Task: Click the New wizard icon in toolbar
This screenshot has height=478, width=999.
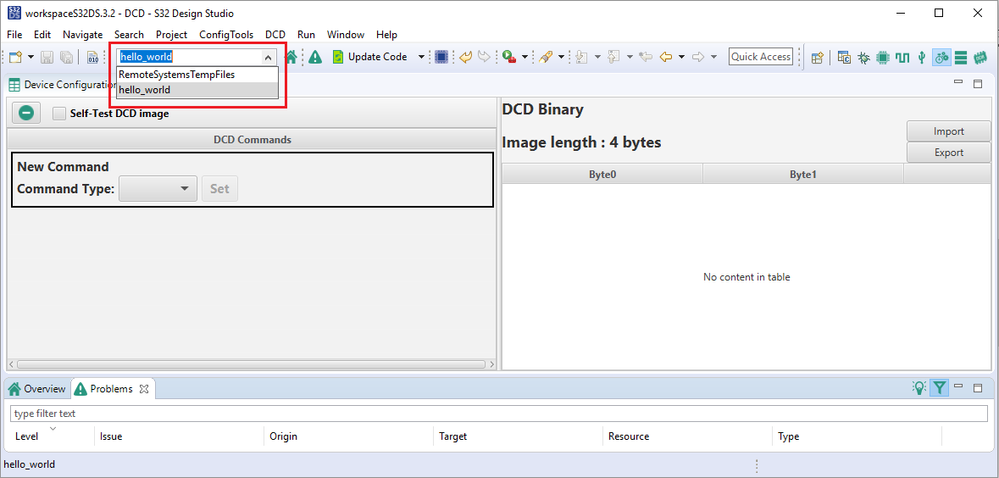Action: [15, 57]
